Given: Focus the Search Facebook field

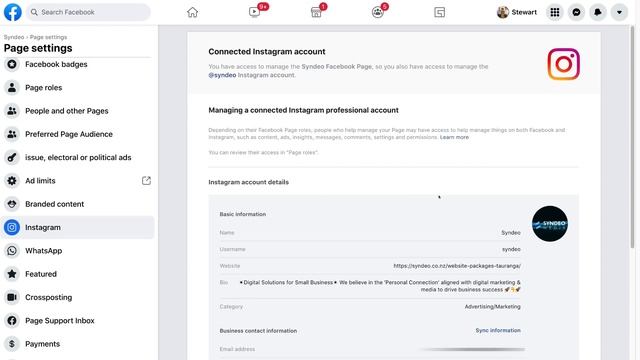Looking at the screenshot, I should point(89,12).
